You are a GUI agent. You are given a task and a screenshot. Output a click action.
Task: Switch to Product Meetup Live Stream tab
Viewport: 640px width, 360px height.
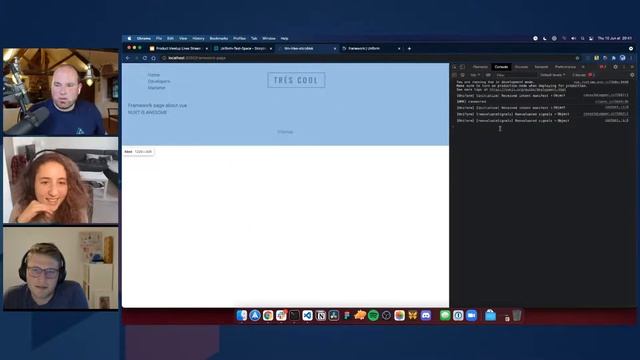178,49
